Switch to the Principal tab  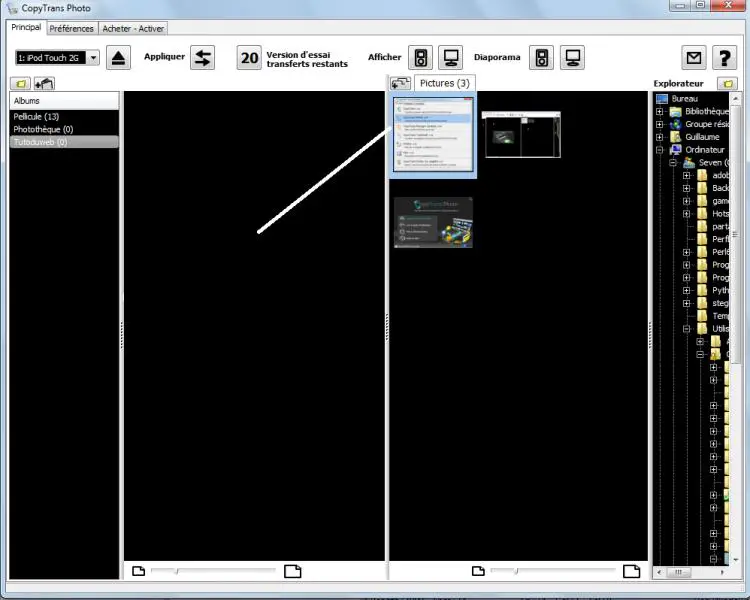point(26,27)
